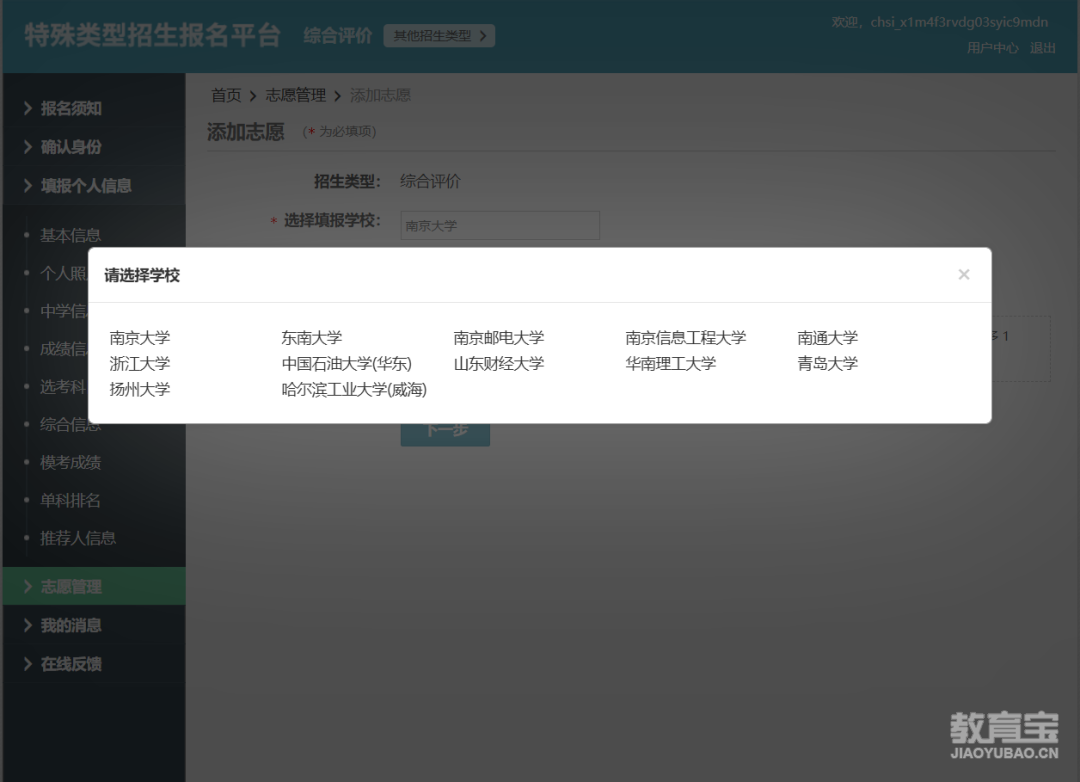Select 中国石油大学(华东)
The image size is (1080, 782).
pyautogui.click(x=346, y=363)
